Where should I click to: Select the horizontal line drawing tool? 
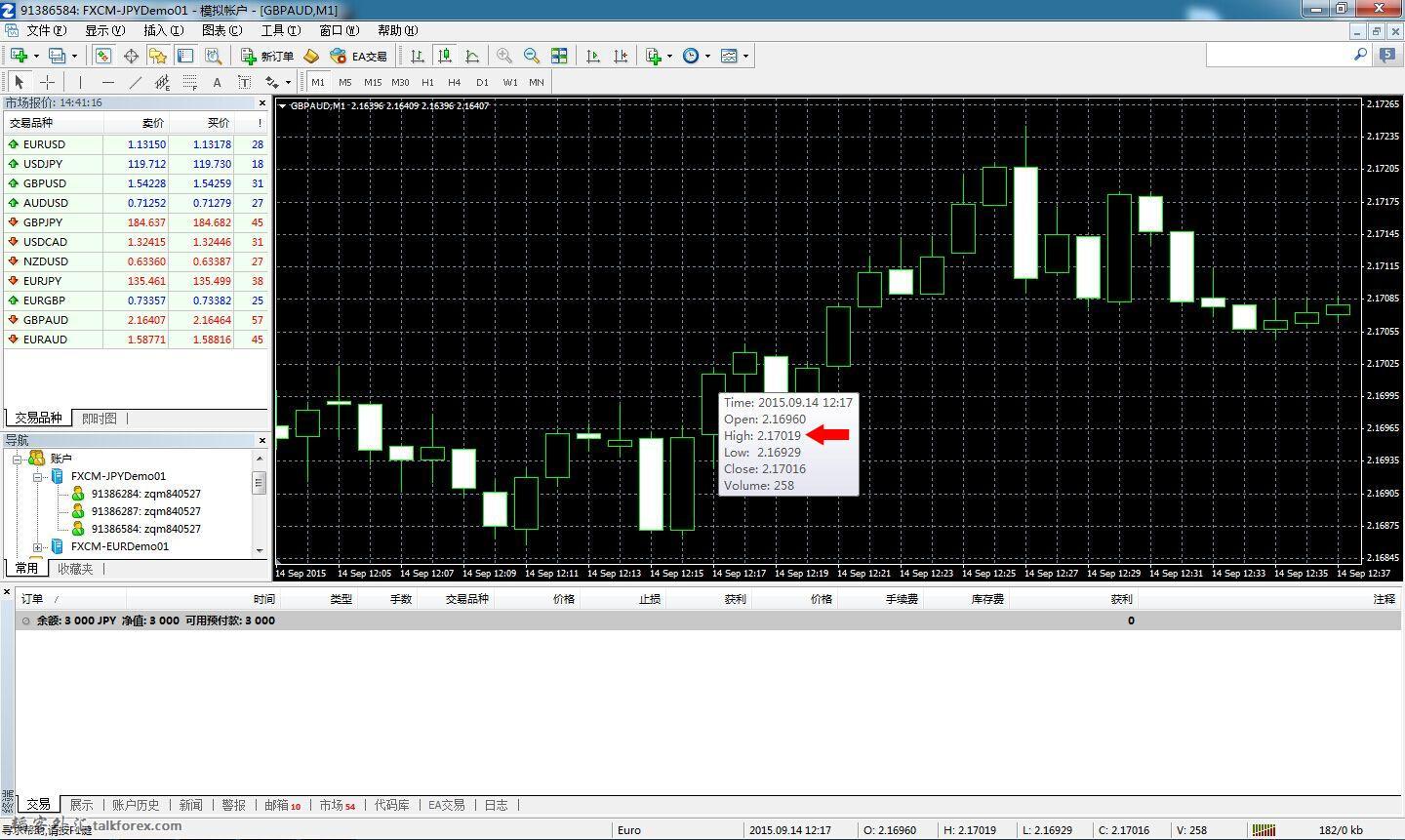pos(107,82)
